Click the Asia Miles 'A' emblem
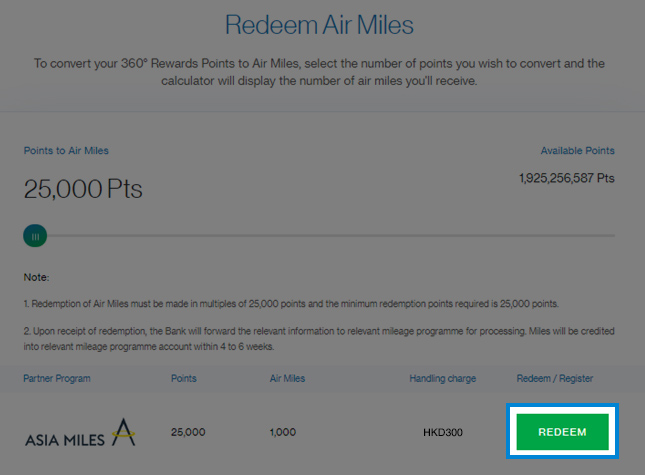The image size is (645, 475). click(x=123, y=432)
